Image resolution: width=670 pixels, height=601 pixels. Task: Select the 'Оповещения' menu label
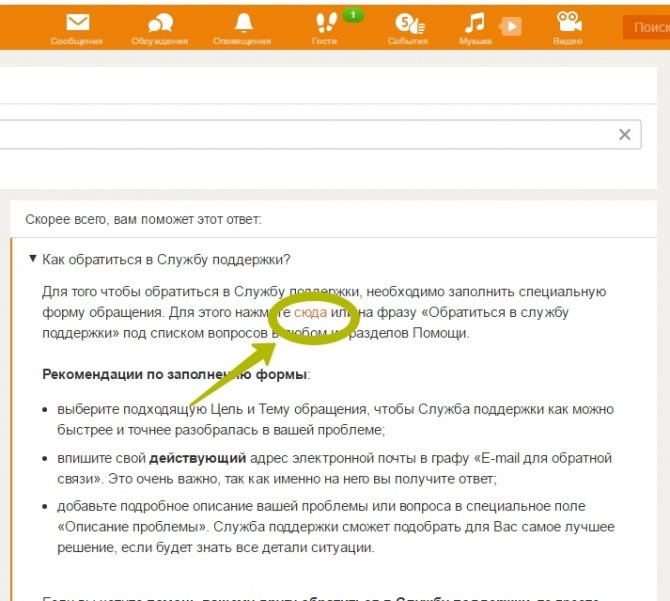[x=242, y=41]
